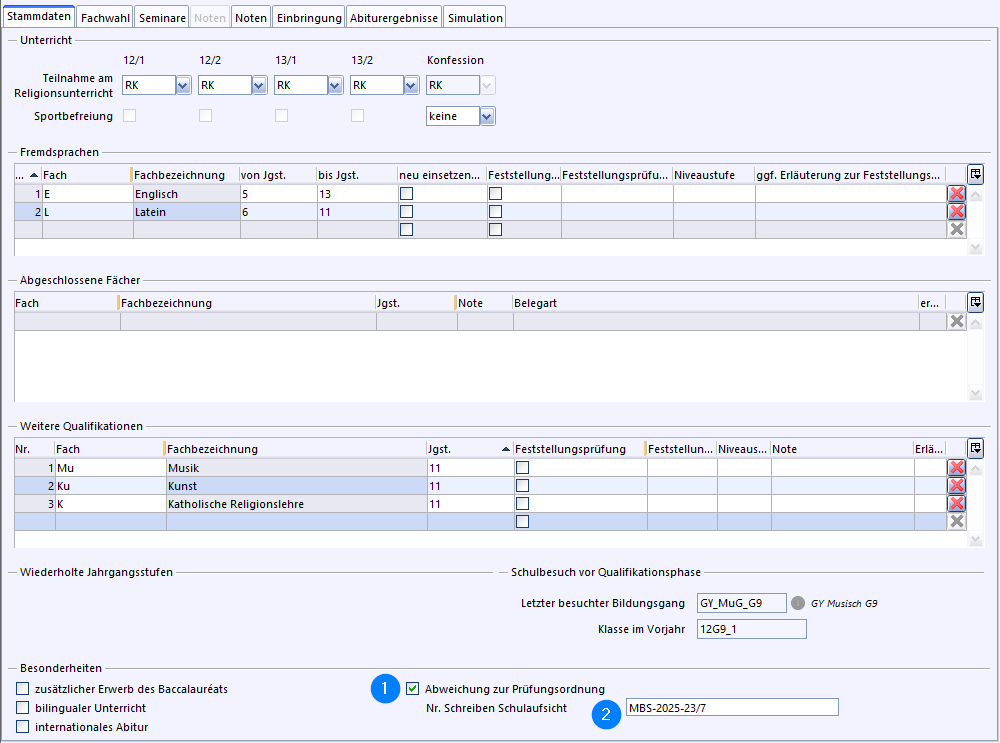This screenshot has width=1000, height=743.
Task: Open the Abiturergebnisse tab
Action: point(394,18)
